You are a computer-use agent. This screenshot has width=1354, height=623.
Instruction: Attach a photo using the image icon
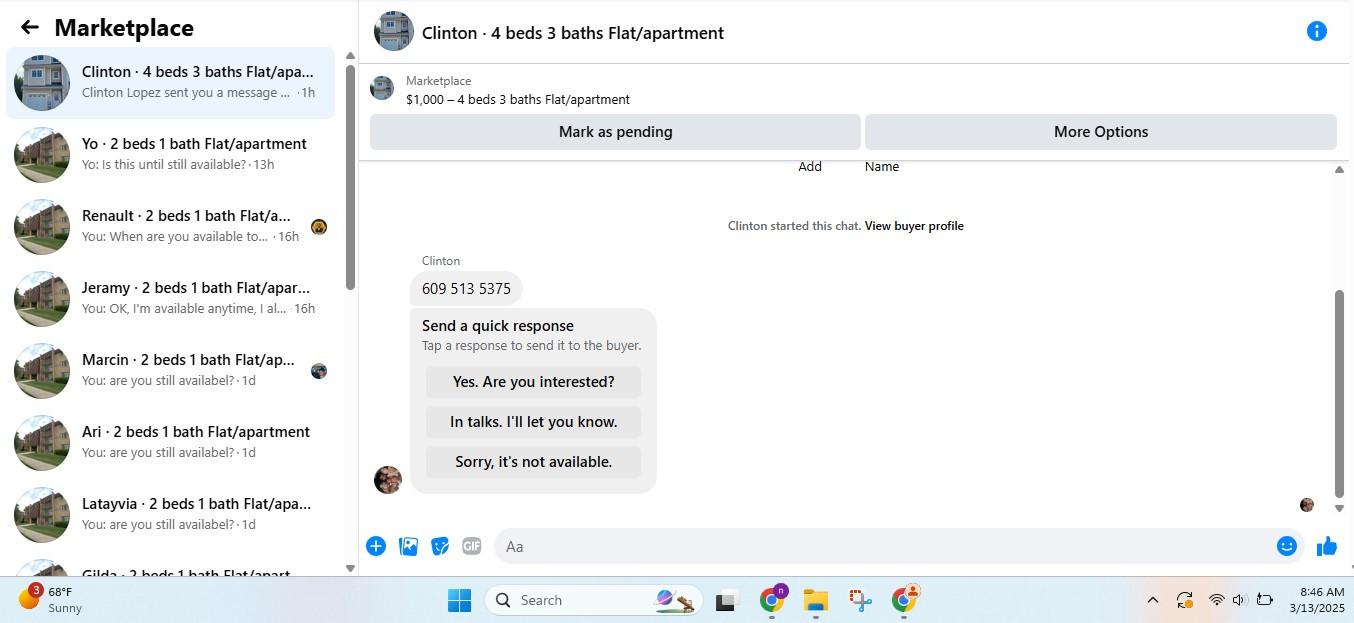pos(408,546)
